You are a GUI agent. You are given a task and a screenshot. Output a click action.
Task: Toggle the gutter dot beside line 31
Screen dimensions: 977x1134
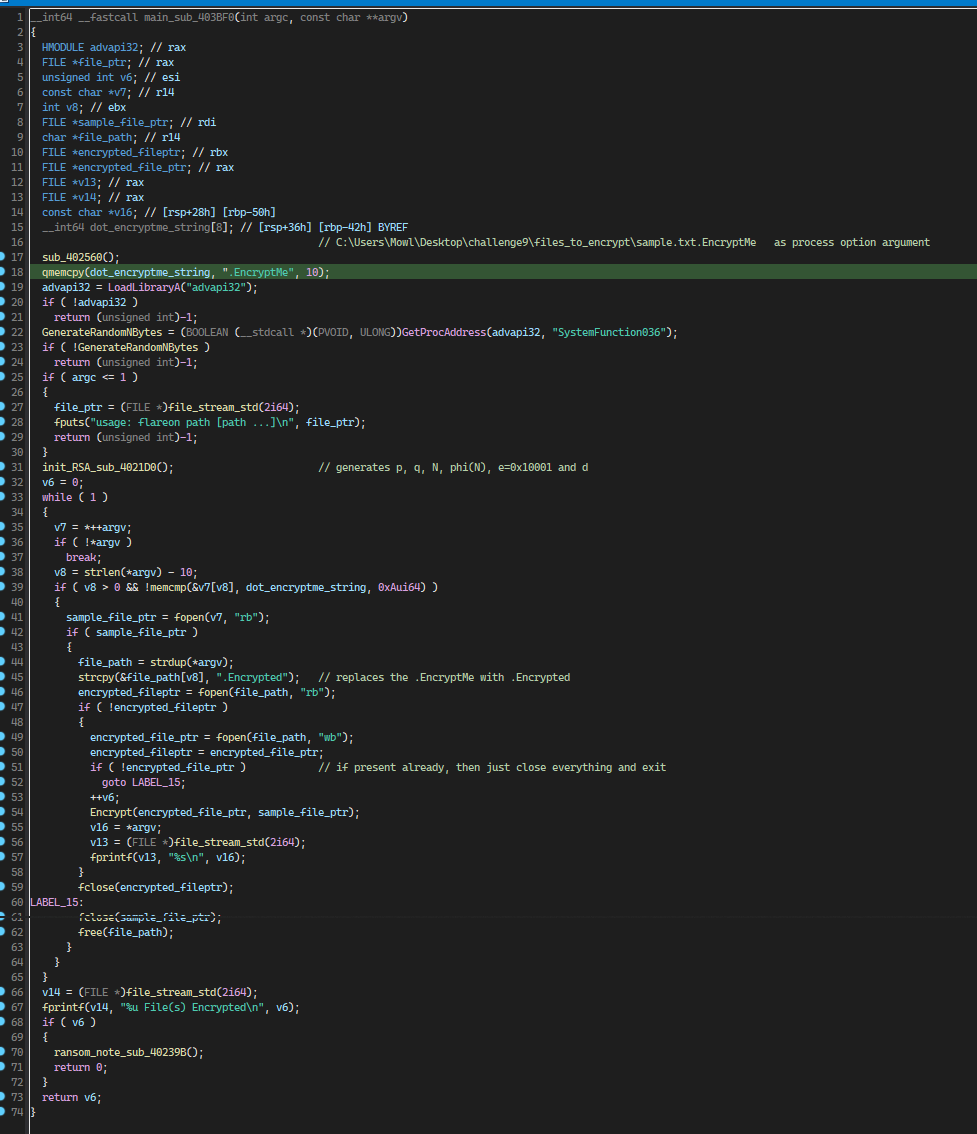click(x=2, y=467)
